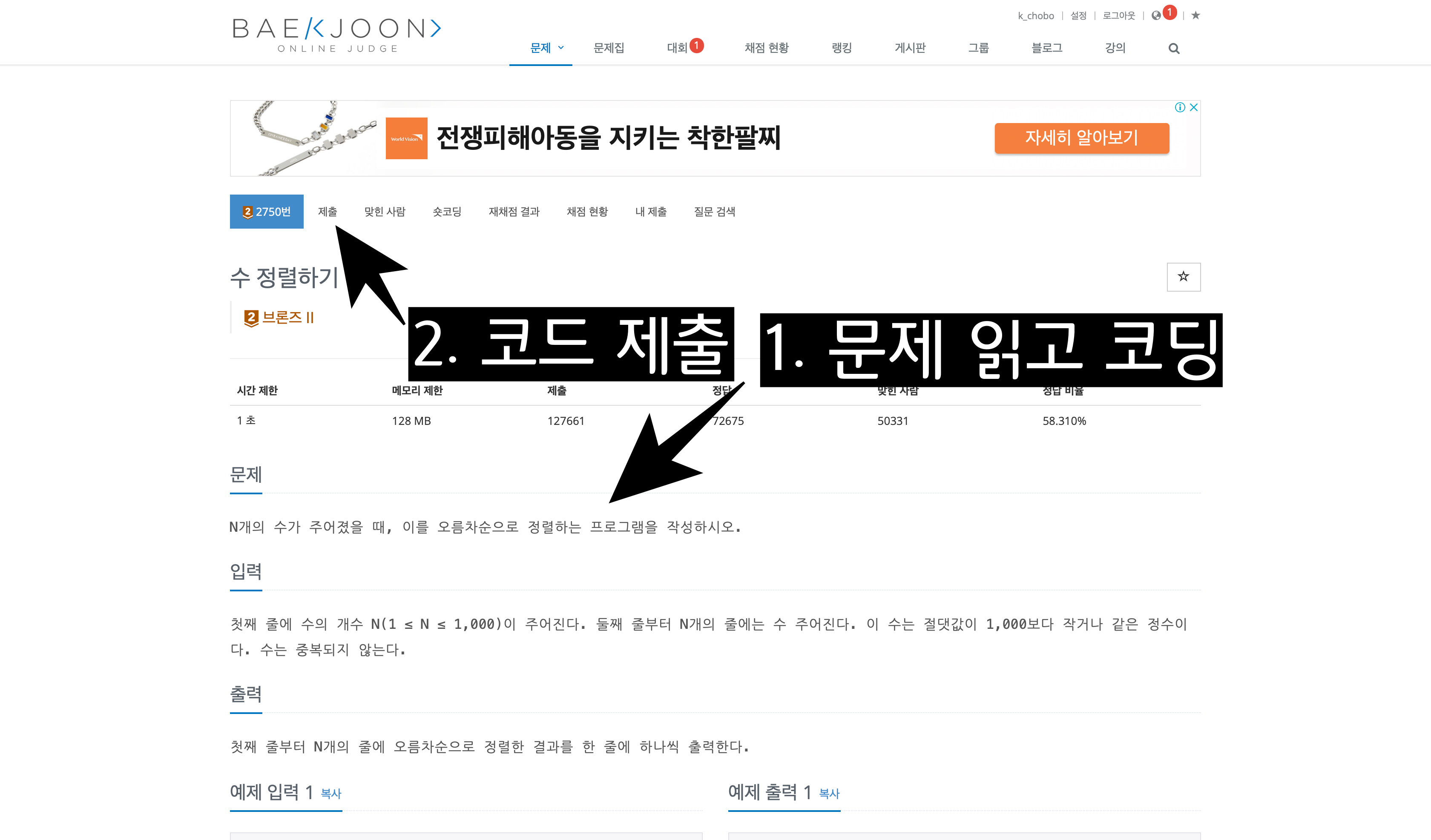Click the ad info icon
The width and height of the screenshot is (1431, 840).
coord(1180,107)
